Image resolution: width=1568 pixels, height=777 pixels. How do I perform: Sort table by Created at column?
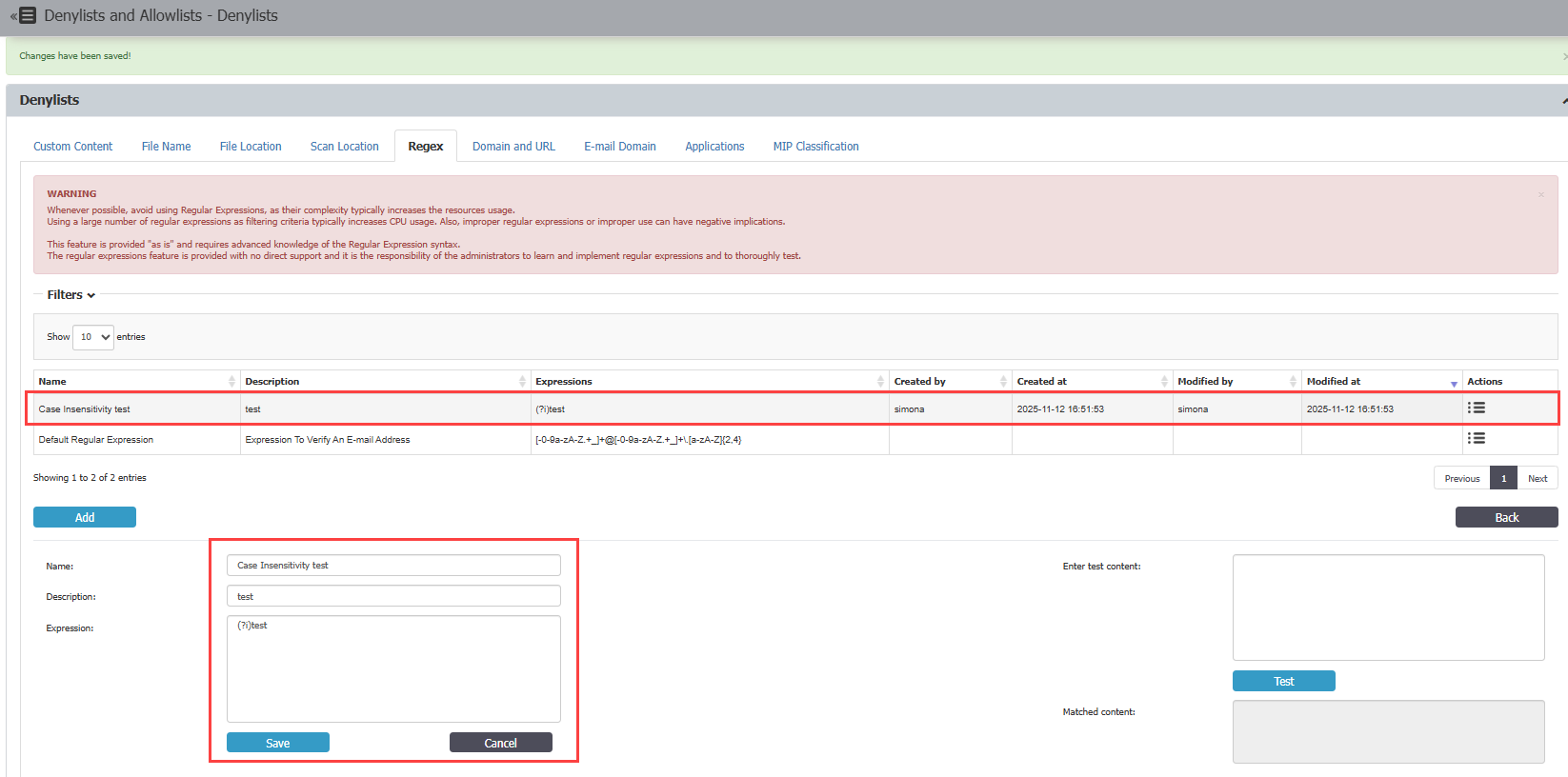(1091, 381)
